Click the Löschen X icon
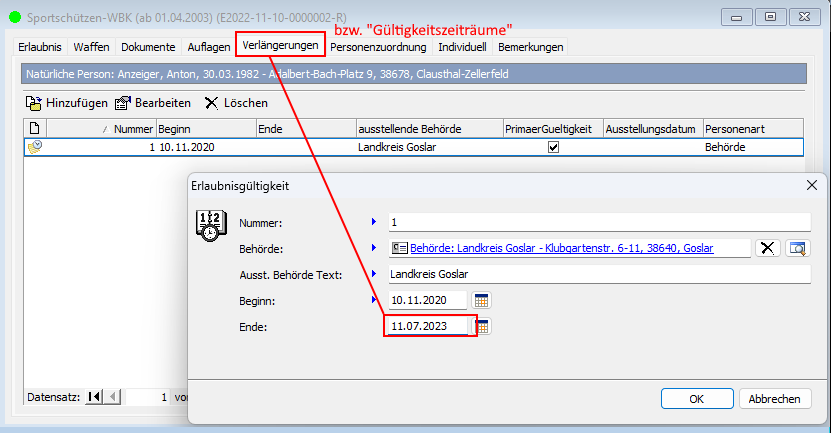The width and height of the screenshot is (831, 433). [x=211, y=102]
